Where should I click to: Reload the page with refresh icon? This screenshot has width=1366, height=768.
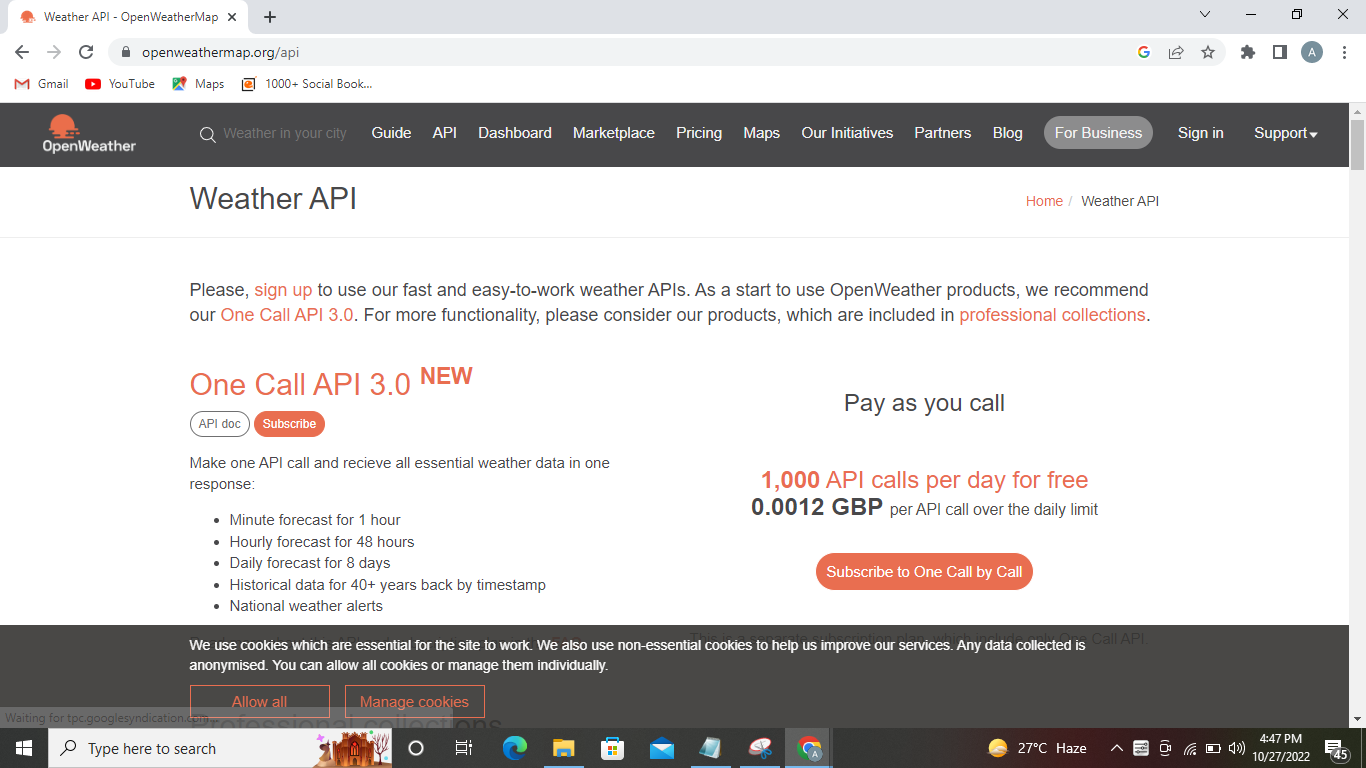pos(86,52)
